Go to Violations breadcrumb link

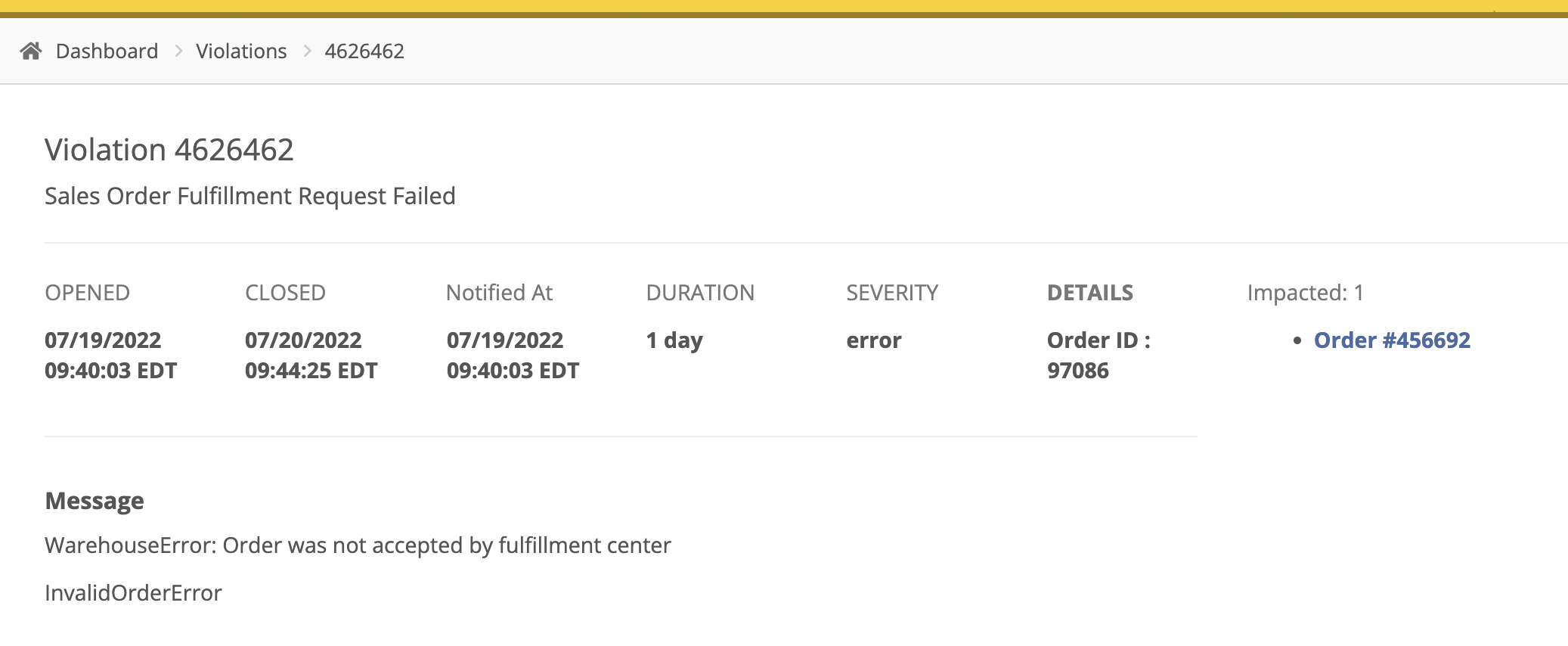point(241,51)
